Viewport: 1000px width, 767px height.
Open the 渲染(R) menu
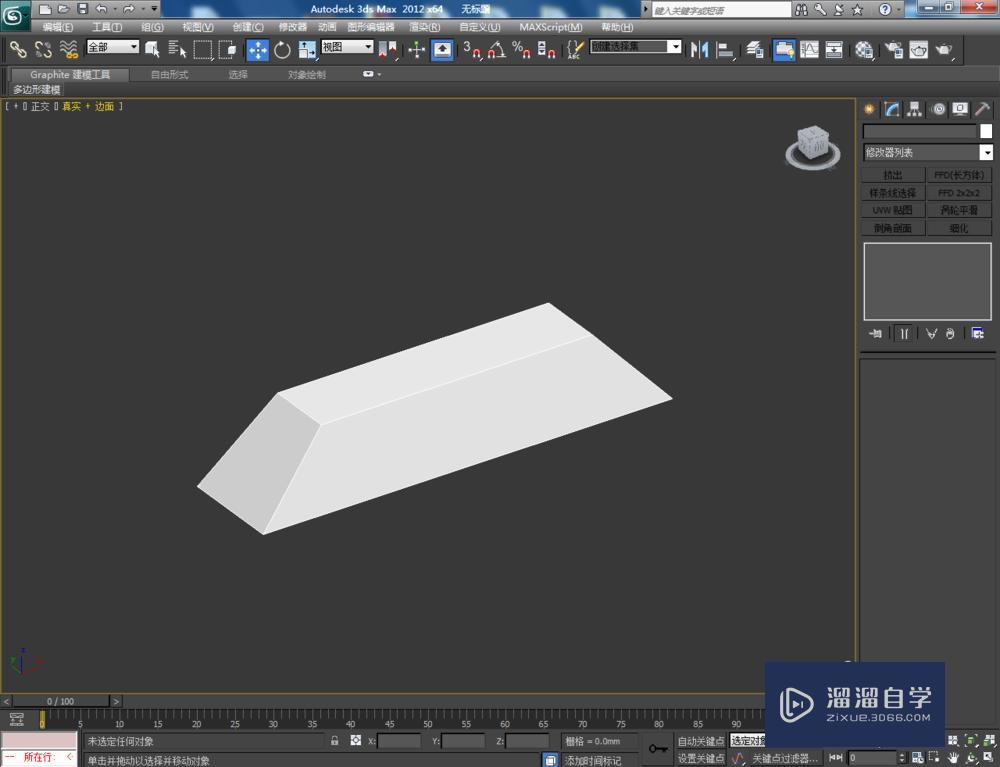click(x=425, y=27)
